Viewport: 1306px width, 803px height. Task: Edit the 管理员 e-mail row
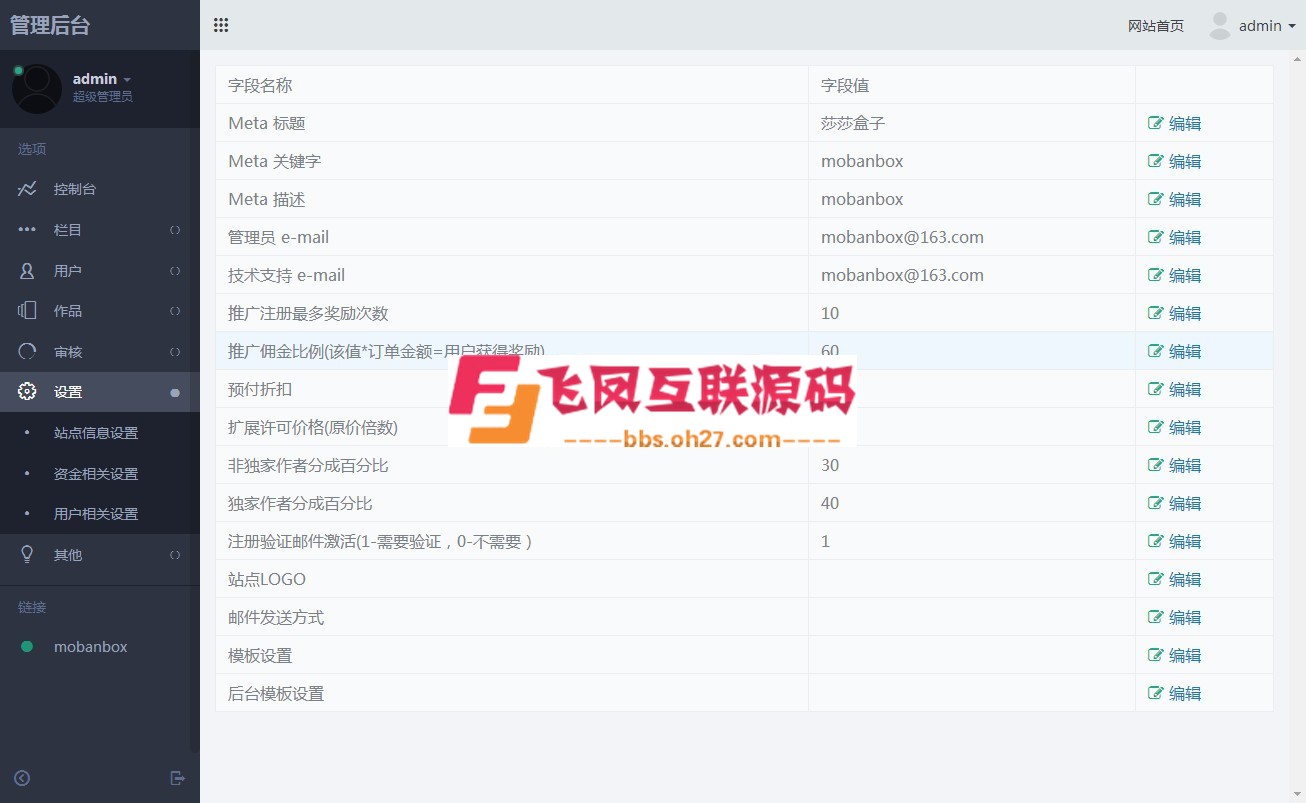tap(1175, 237)
